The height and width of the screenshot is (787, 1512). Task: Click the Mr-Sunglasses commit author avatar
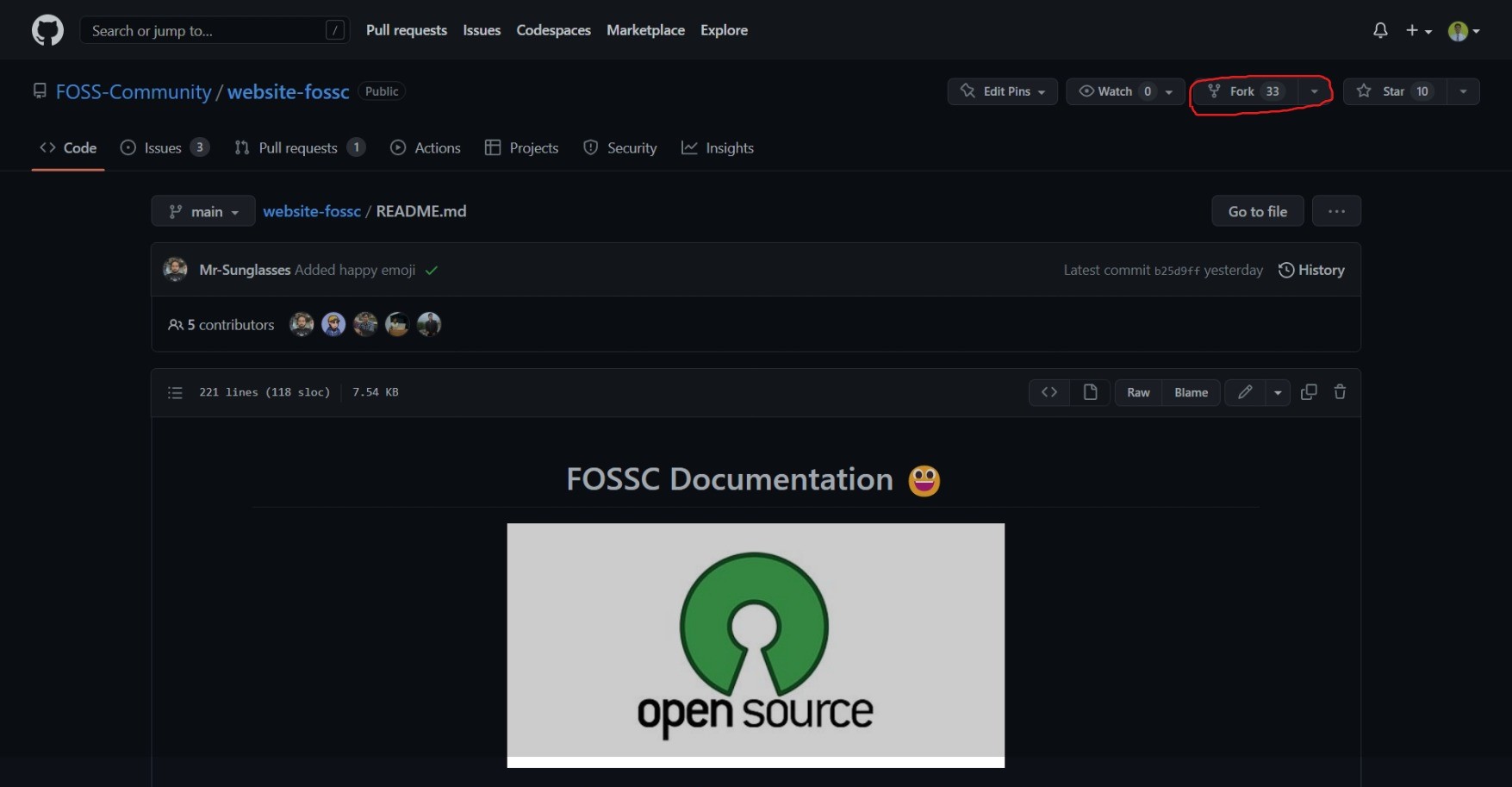[176, 270]
